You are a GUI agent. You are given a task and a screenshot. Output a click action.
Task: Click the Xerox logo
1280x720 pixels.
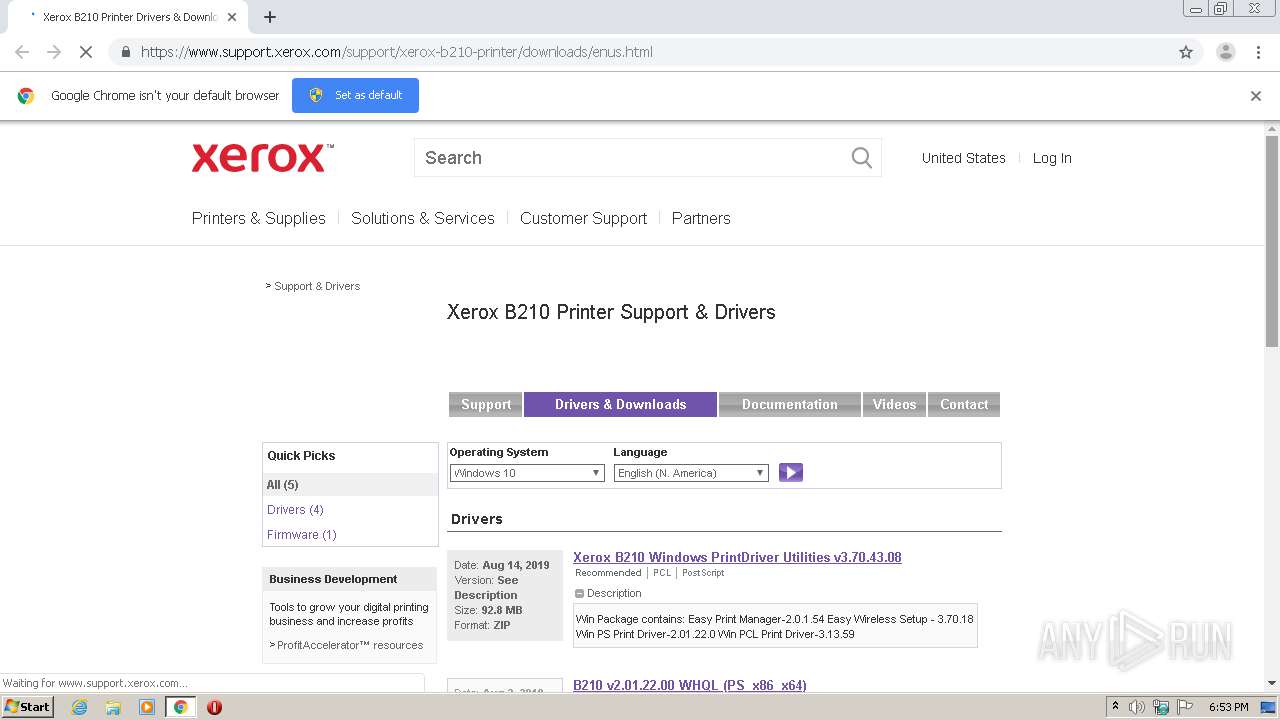point(262,158)
